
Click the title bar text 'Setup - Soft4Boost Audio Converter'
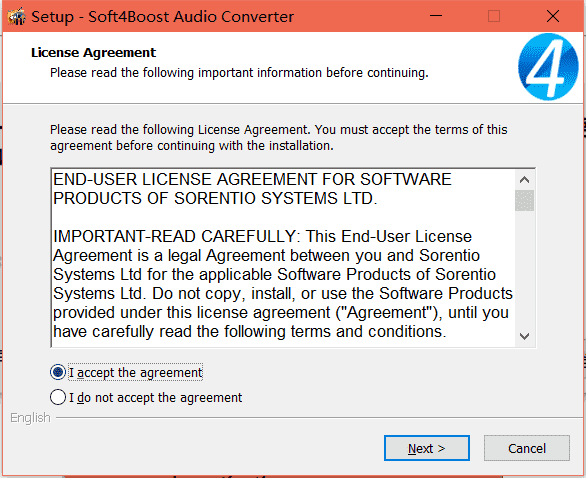coord(163,17)
